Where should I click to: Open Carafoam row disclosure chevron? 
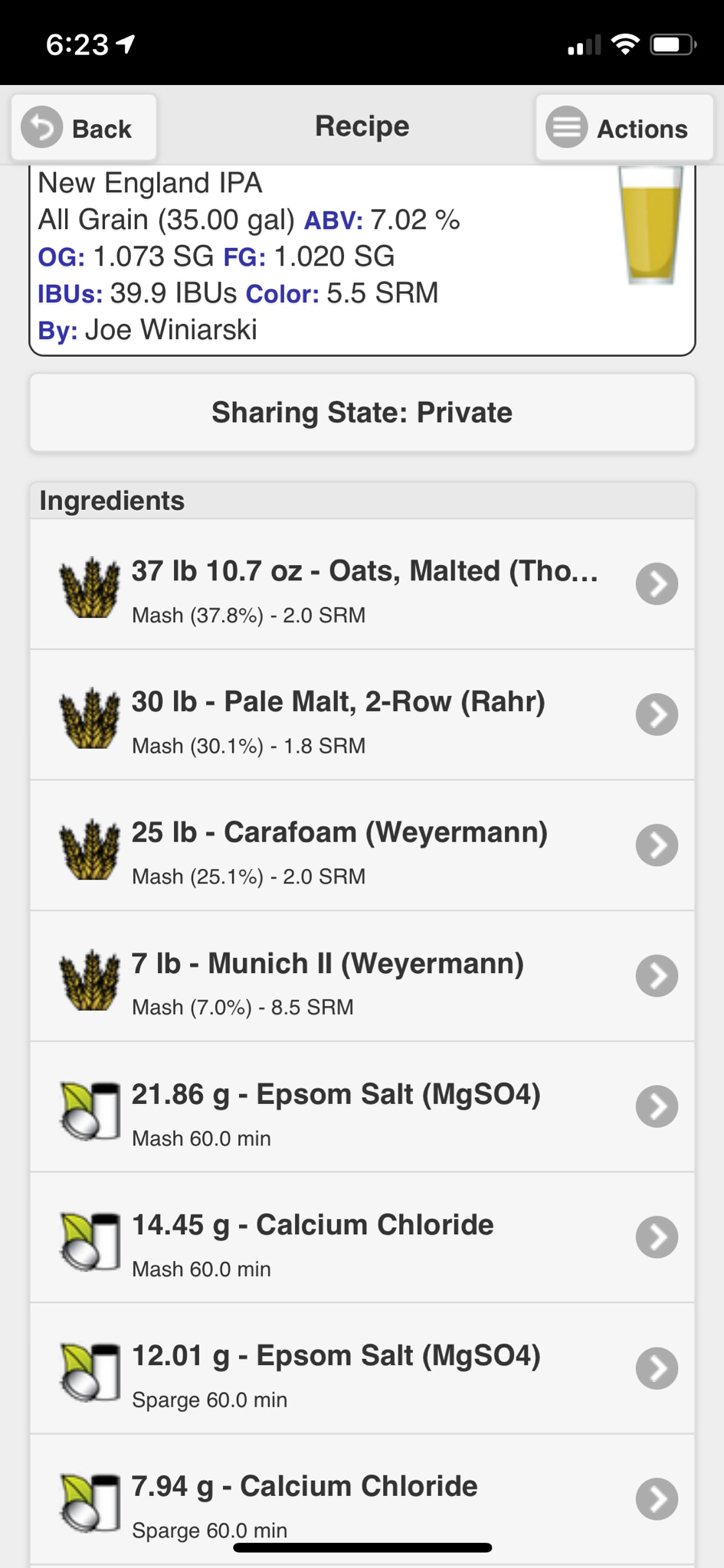pos(657,845)
